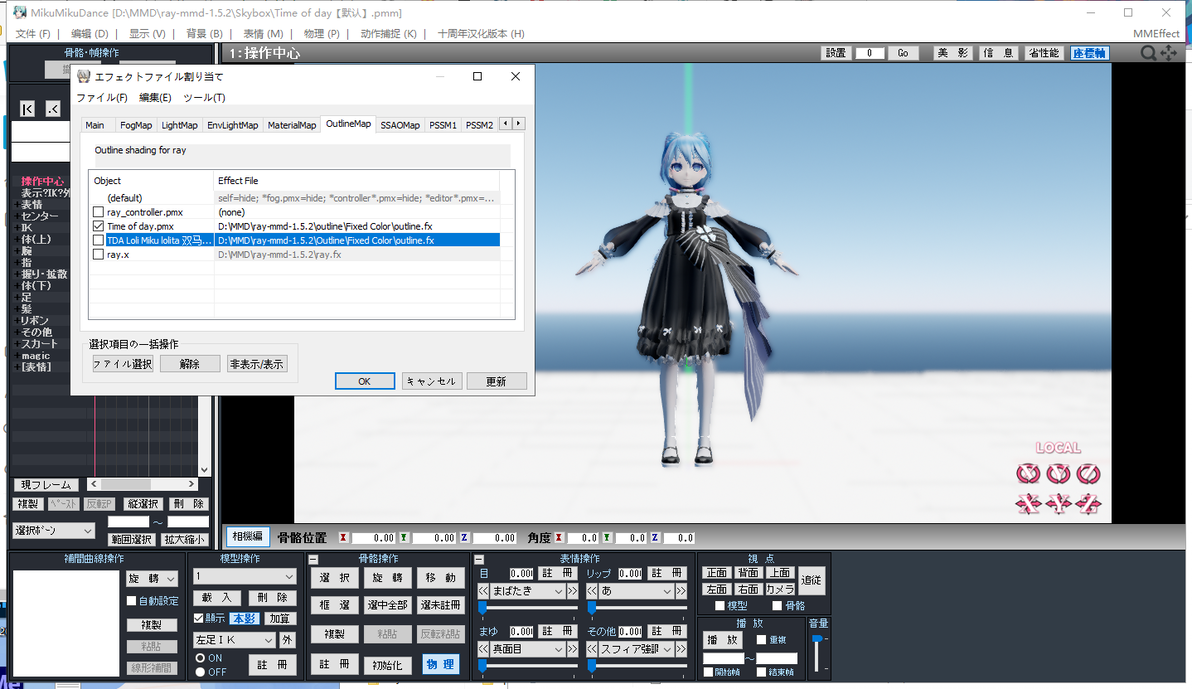Click the tab scroll right arrow
The width and height of the screenshot is (1192, 689).
tap(518, 123)
